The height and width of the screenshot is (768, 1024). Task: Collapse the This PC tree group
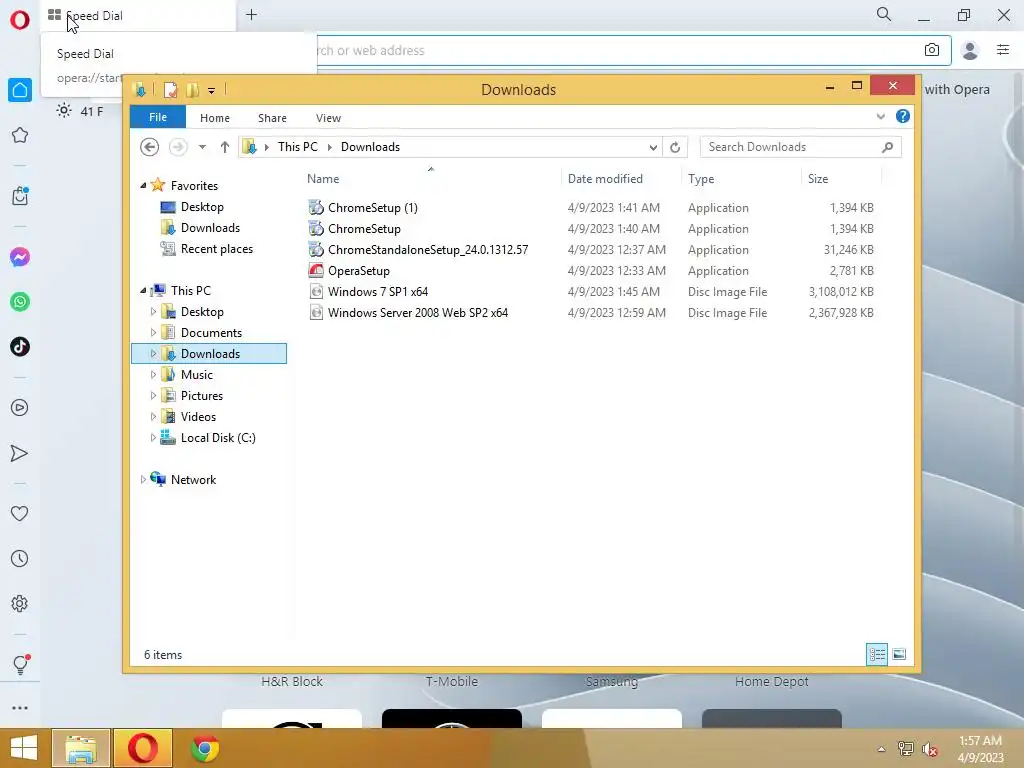(x=143, y=291)
